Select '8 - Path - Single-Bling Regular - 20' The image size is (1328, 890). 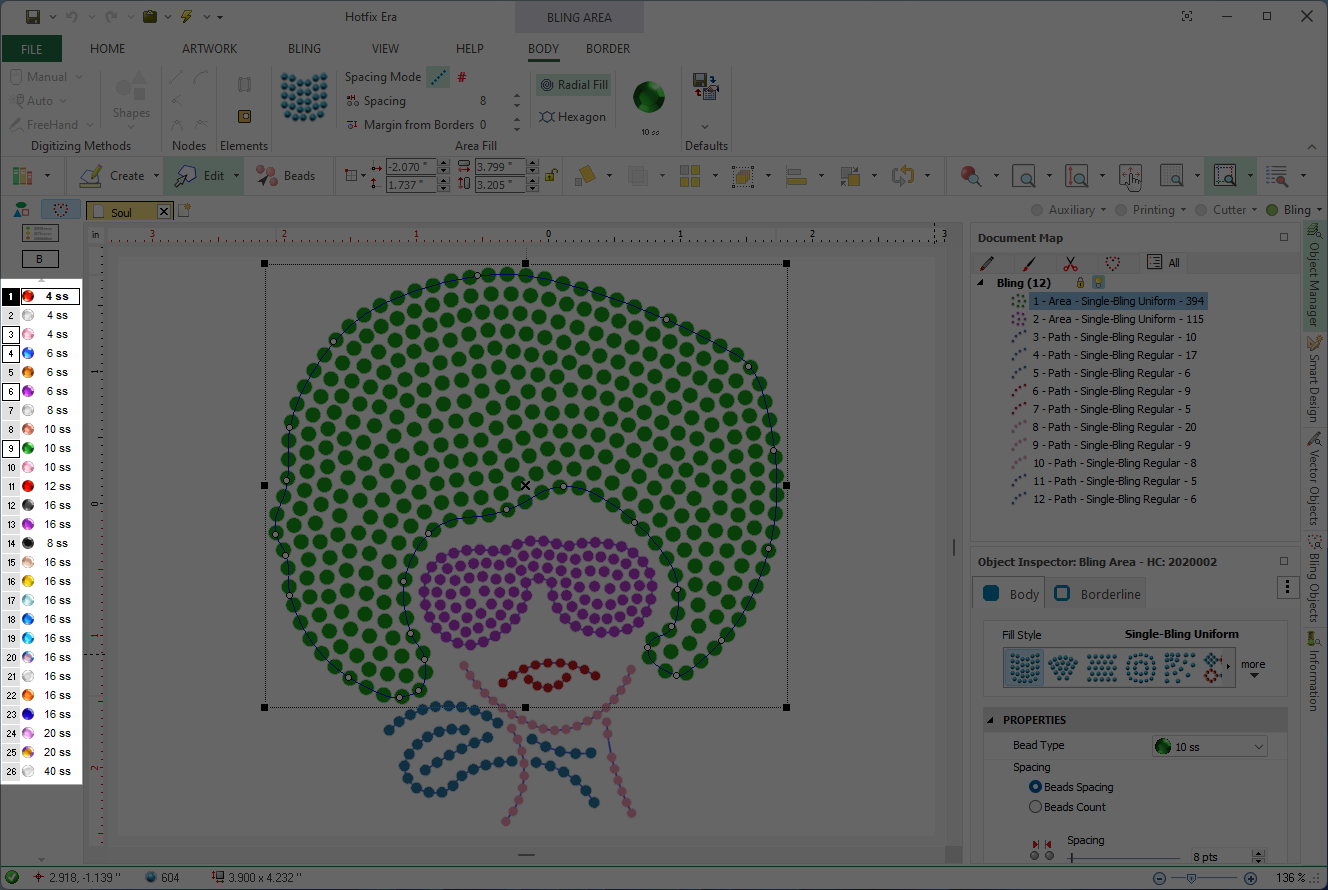(1114, 427)
